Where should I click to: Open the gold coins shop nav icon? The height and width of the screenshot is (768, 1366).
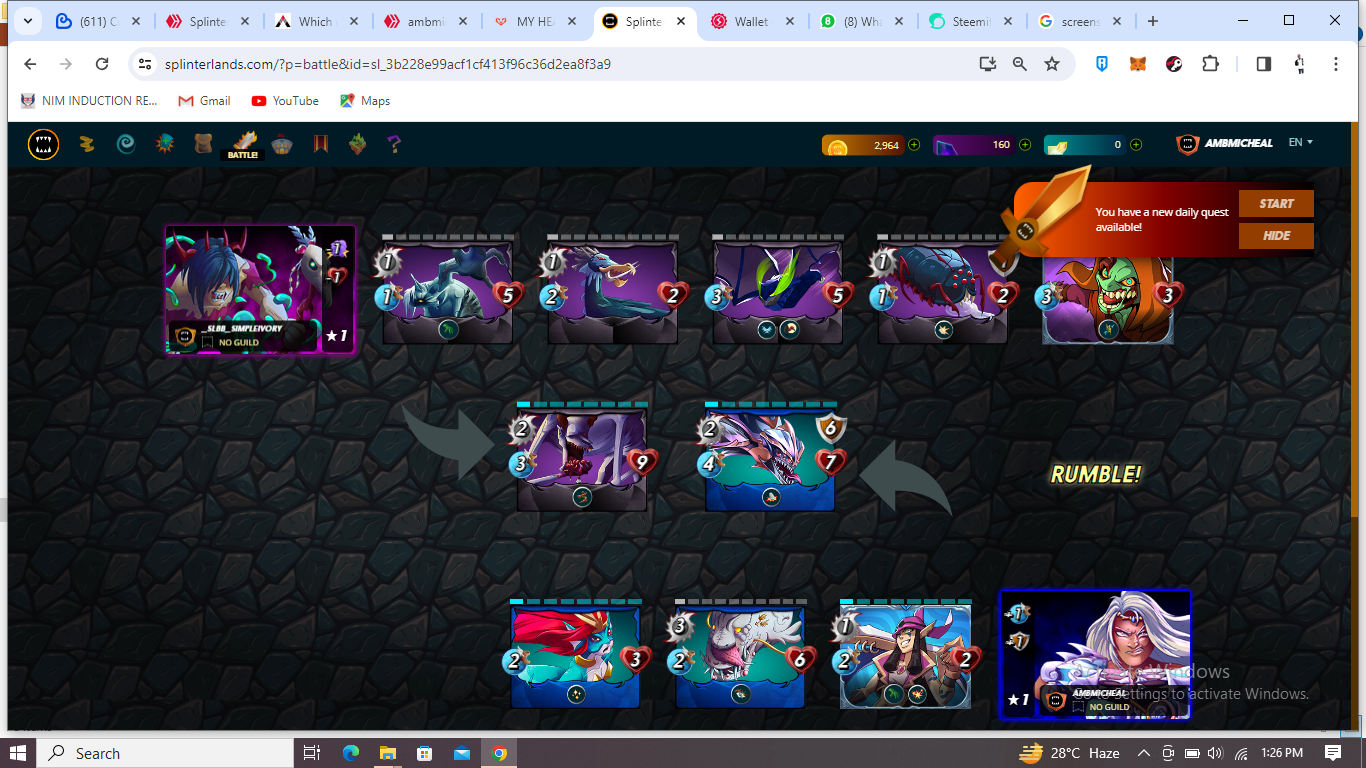pyautogui.click(x=87, y=144)
